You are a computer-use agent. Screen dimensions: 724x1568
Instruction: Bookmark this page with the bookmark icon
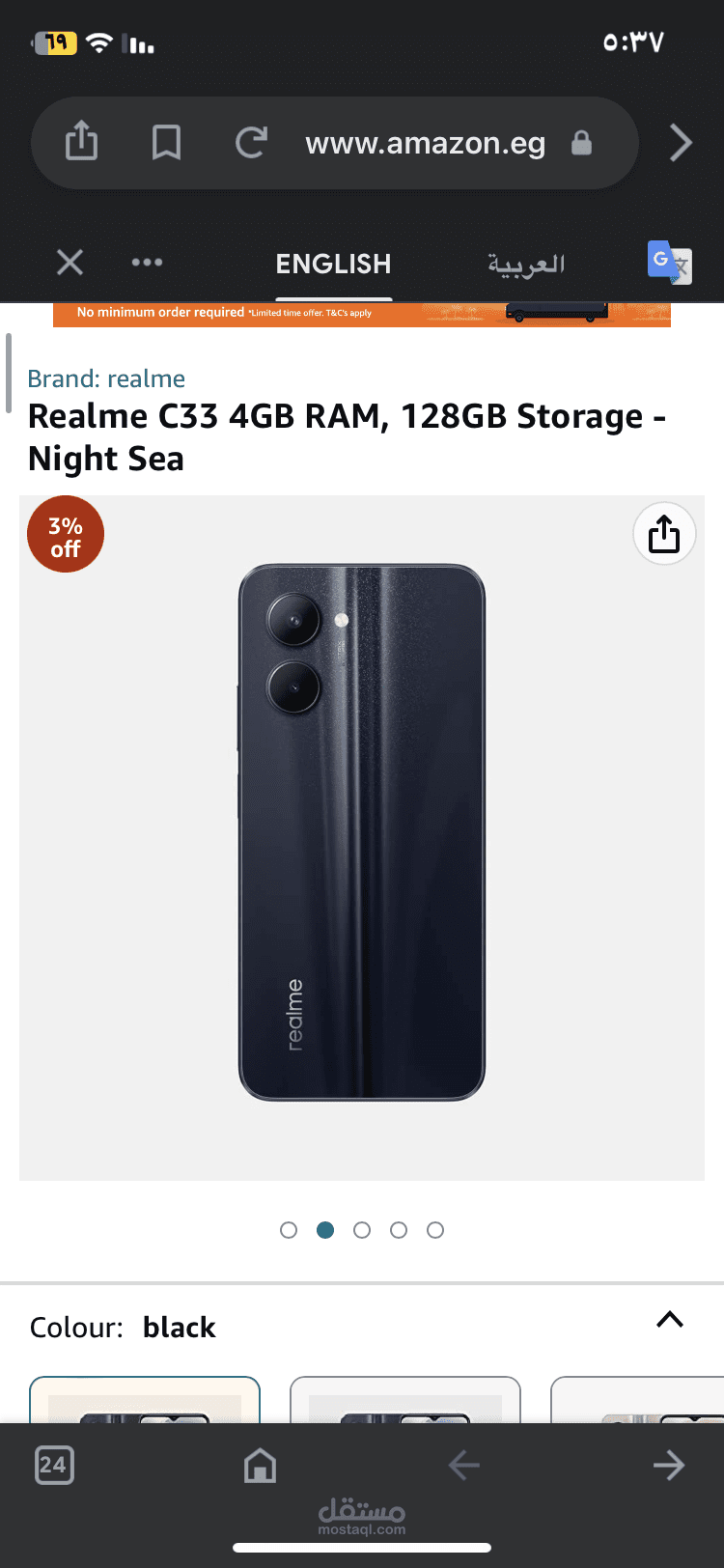[x=166, y=143]
